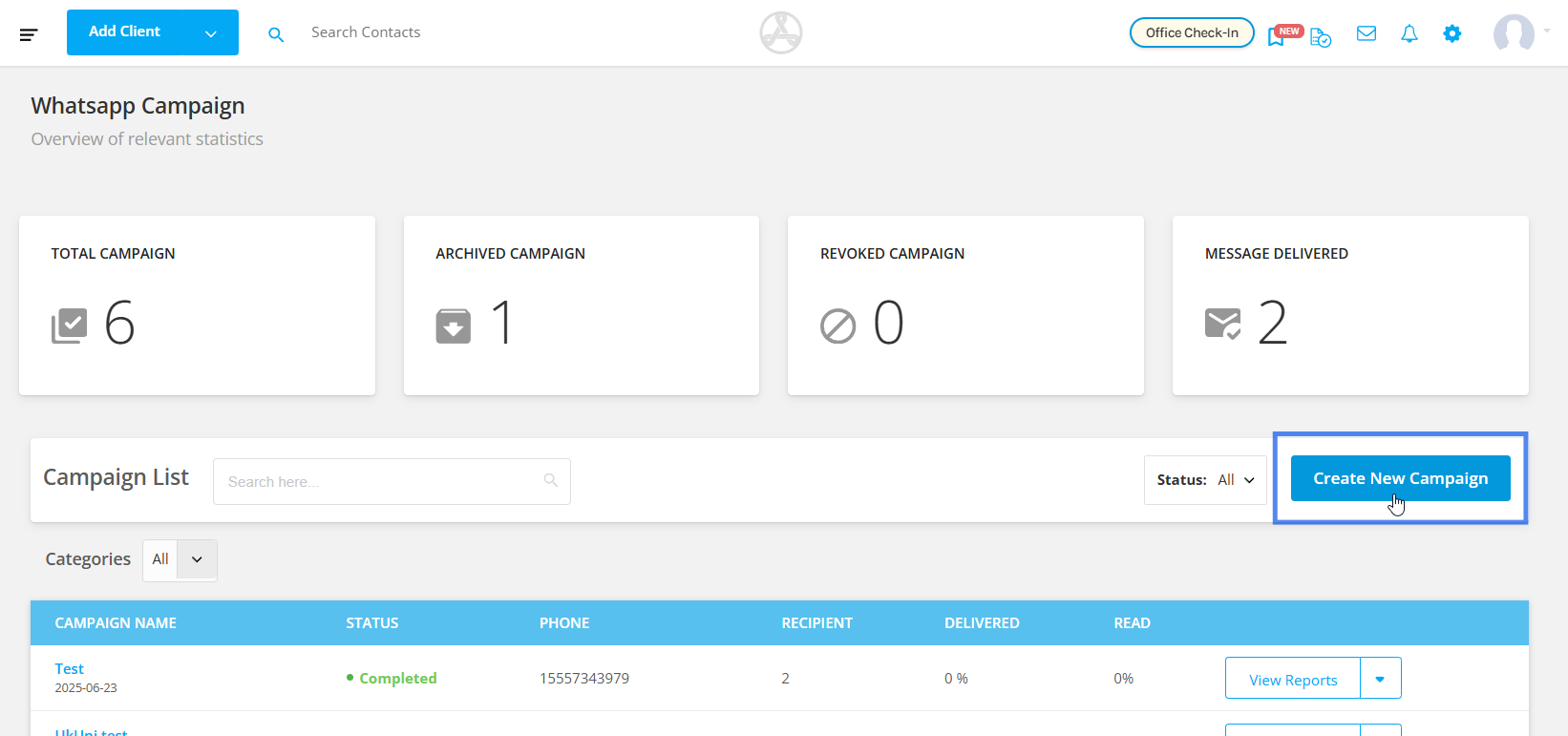Click the search magnifier icon in header

point(276,34)
